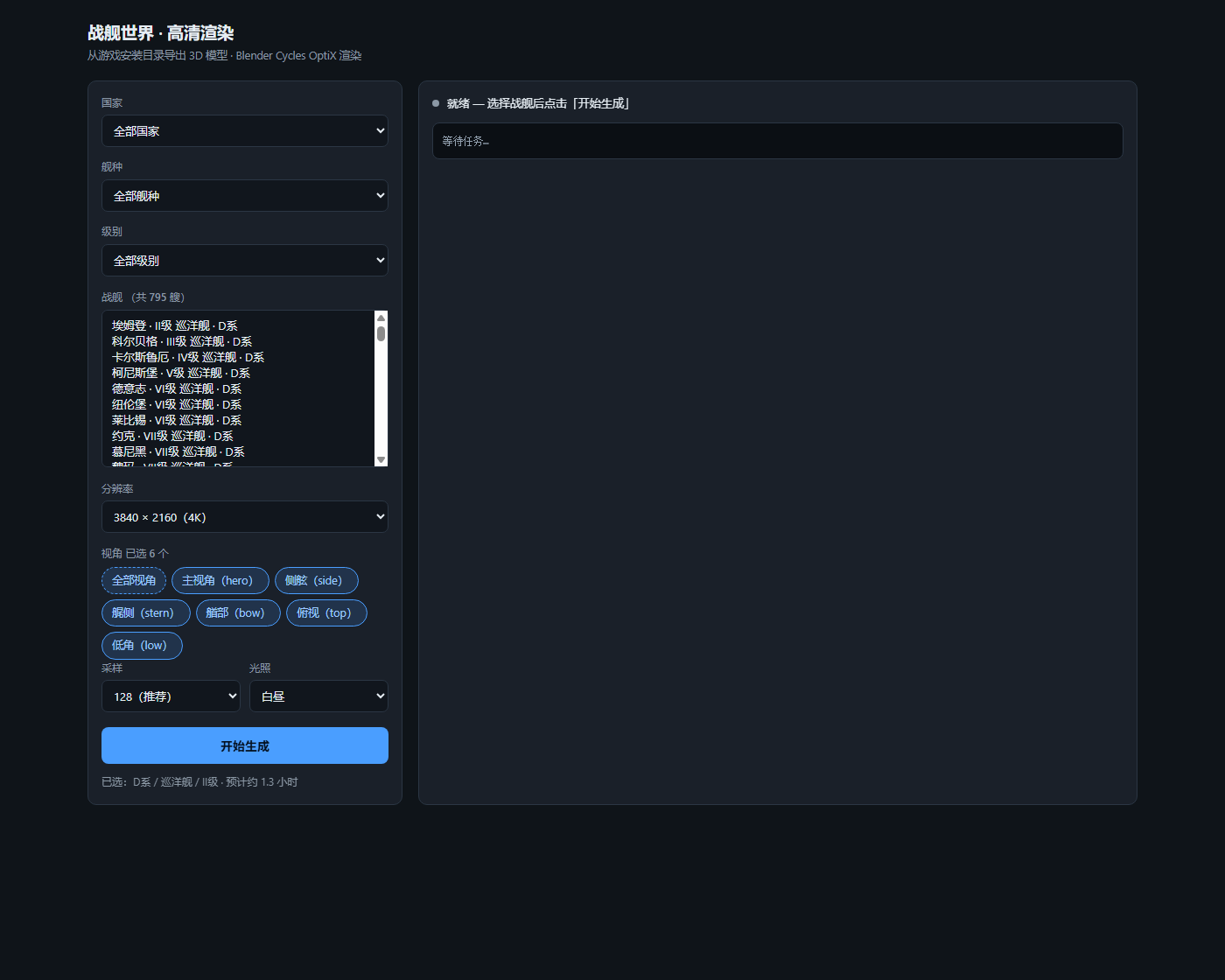Screen dimensions: 1225x980
Task: Click the ship list scrollbar thumb
Action: coord(381,333)
